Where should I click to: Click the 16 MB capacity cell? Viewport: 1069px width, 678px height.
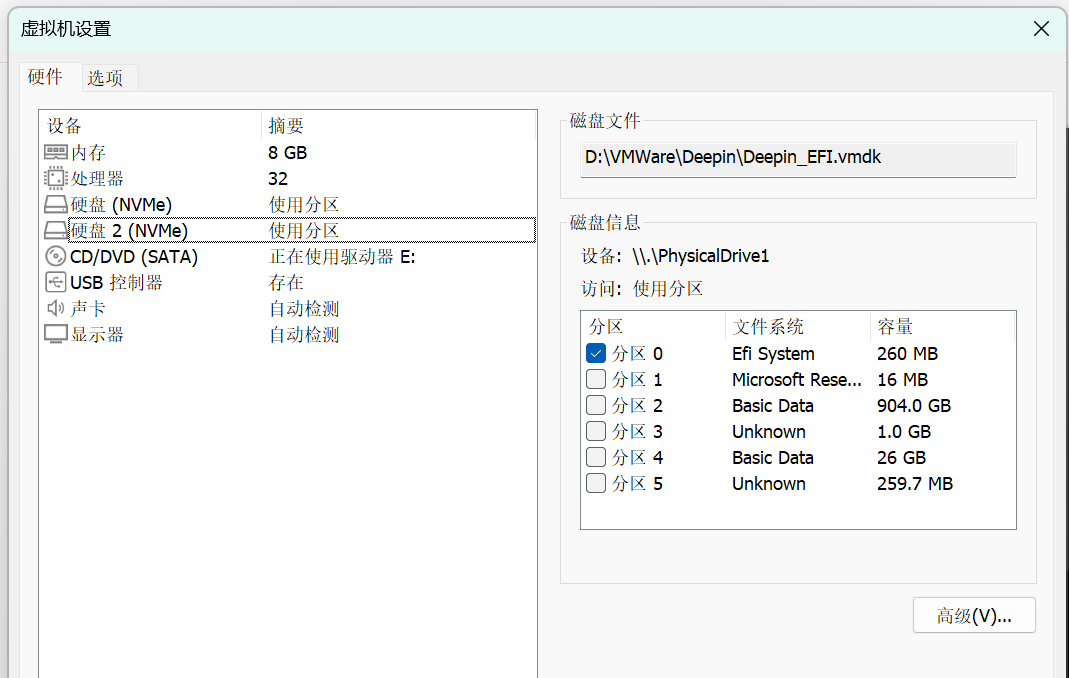[x=903, y=379]
